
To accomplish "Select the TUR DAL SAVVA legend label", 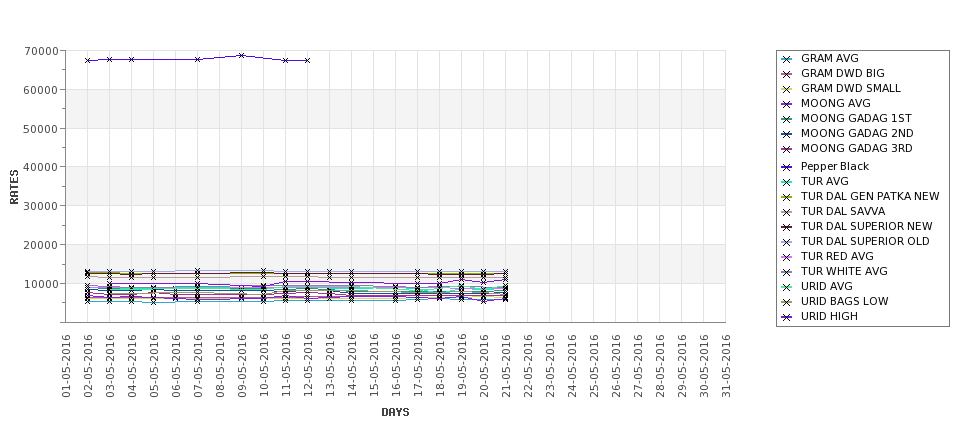I will pos(843,211).
